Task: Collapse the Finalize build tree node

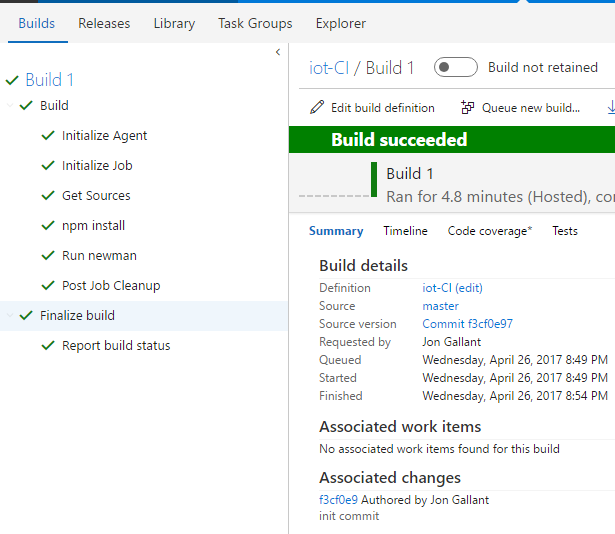Action: pos(9,316)
